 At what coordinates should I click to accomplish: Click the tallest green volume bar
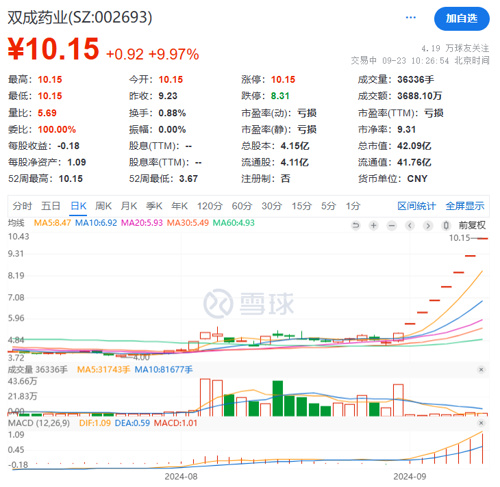[x=278, y=398]
